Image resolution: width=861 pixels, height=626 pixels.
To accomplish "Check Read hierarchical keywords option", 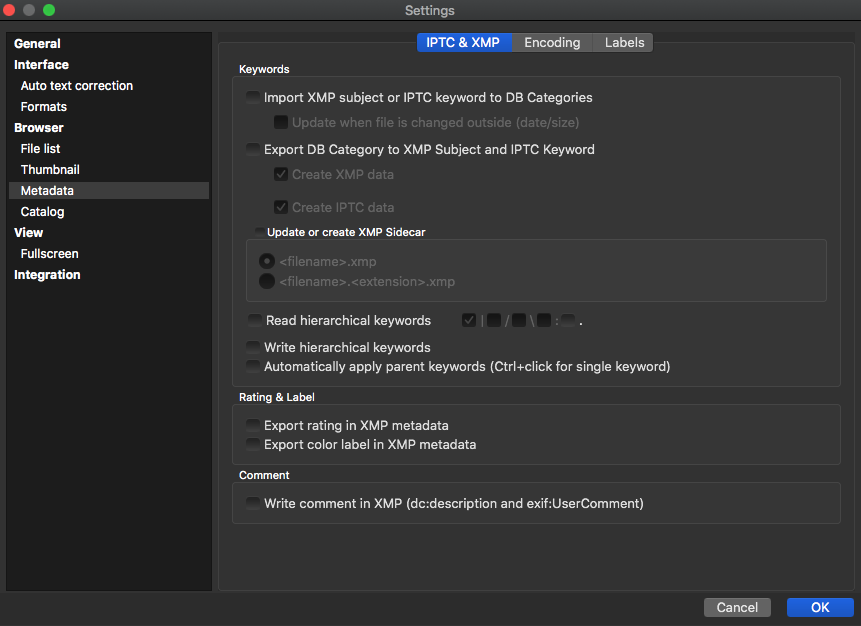I will (x=255, y=321).
